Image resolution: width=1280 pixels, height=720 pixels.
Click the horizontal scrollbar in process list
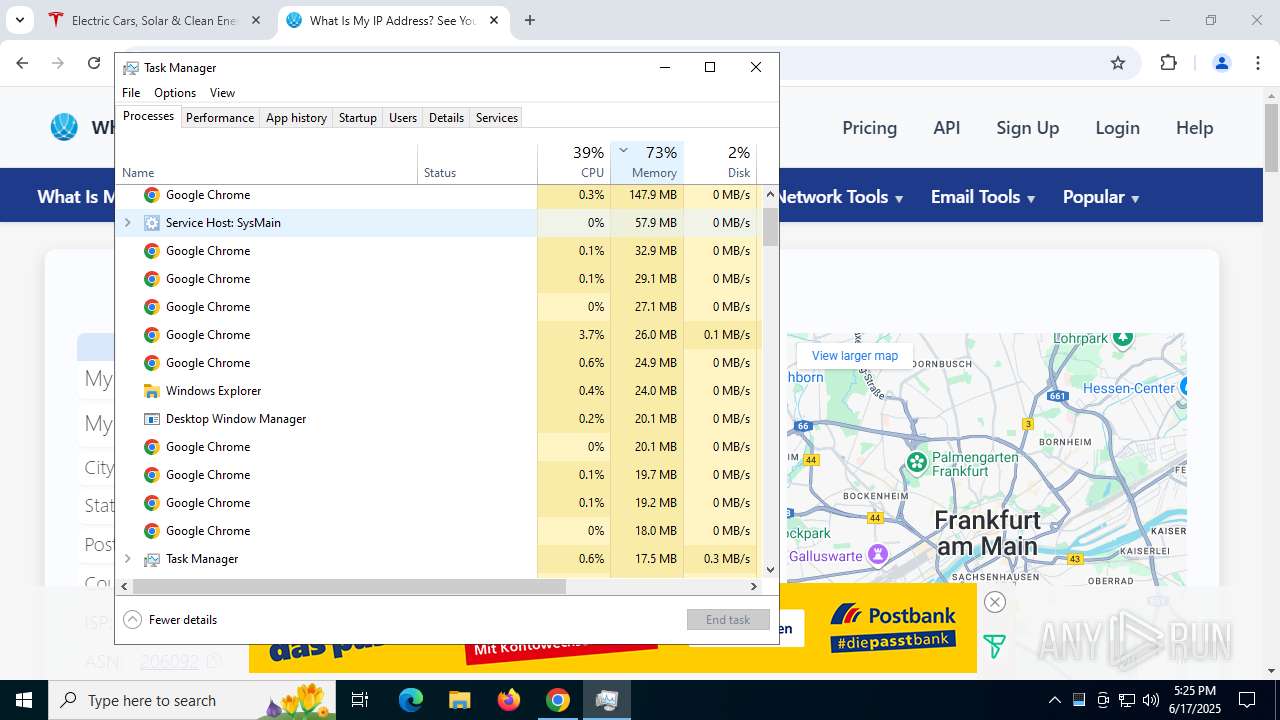350,586
